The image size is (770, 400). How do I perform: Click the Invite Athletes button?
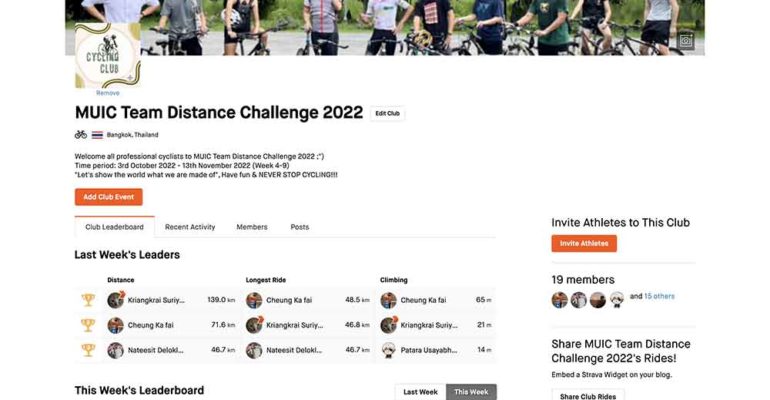point(584,243)
